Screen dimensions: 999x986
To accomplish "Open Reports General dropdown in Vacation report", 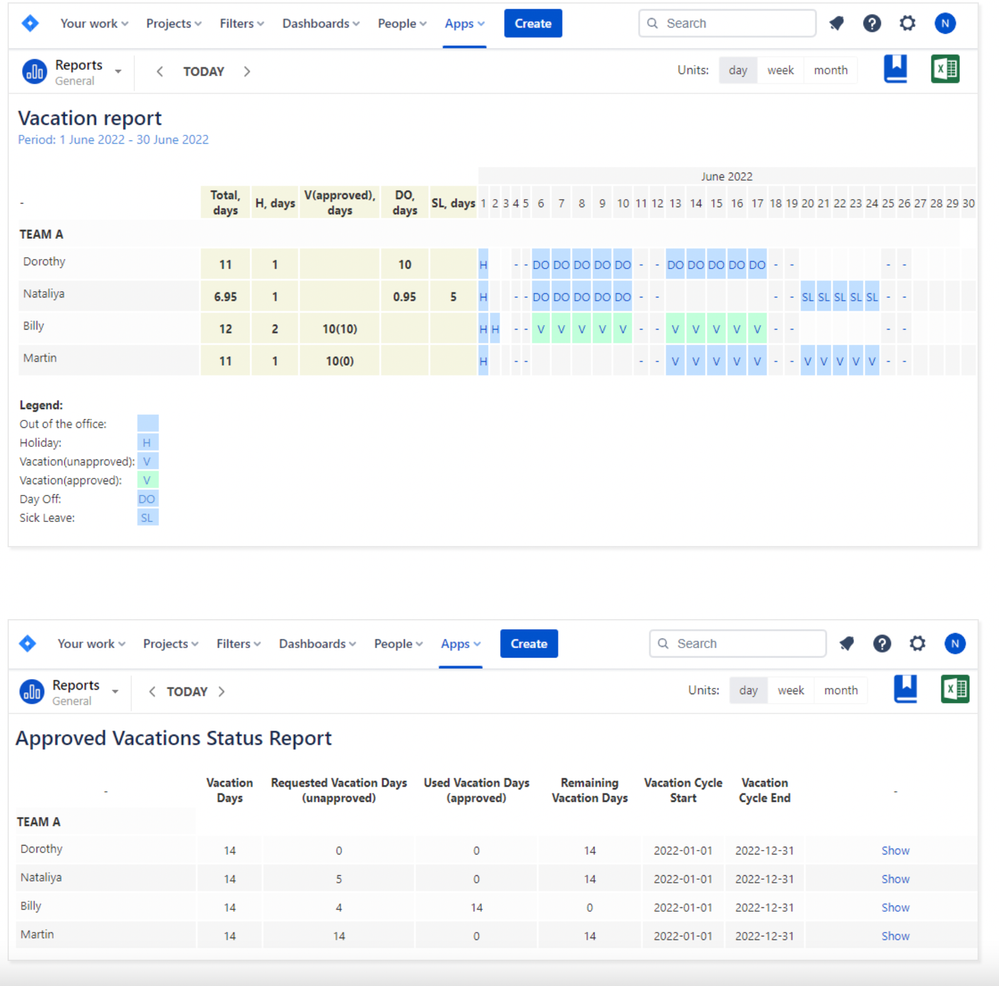I will 118,71.
